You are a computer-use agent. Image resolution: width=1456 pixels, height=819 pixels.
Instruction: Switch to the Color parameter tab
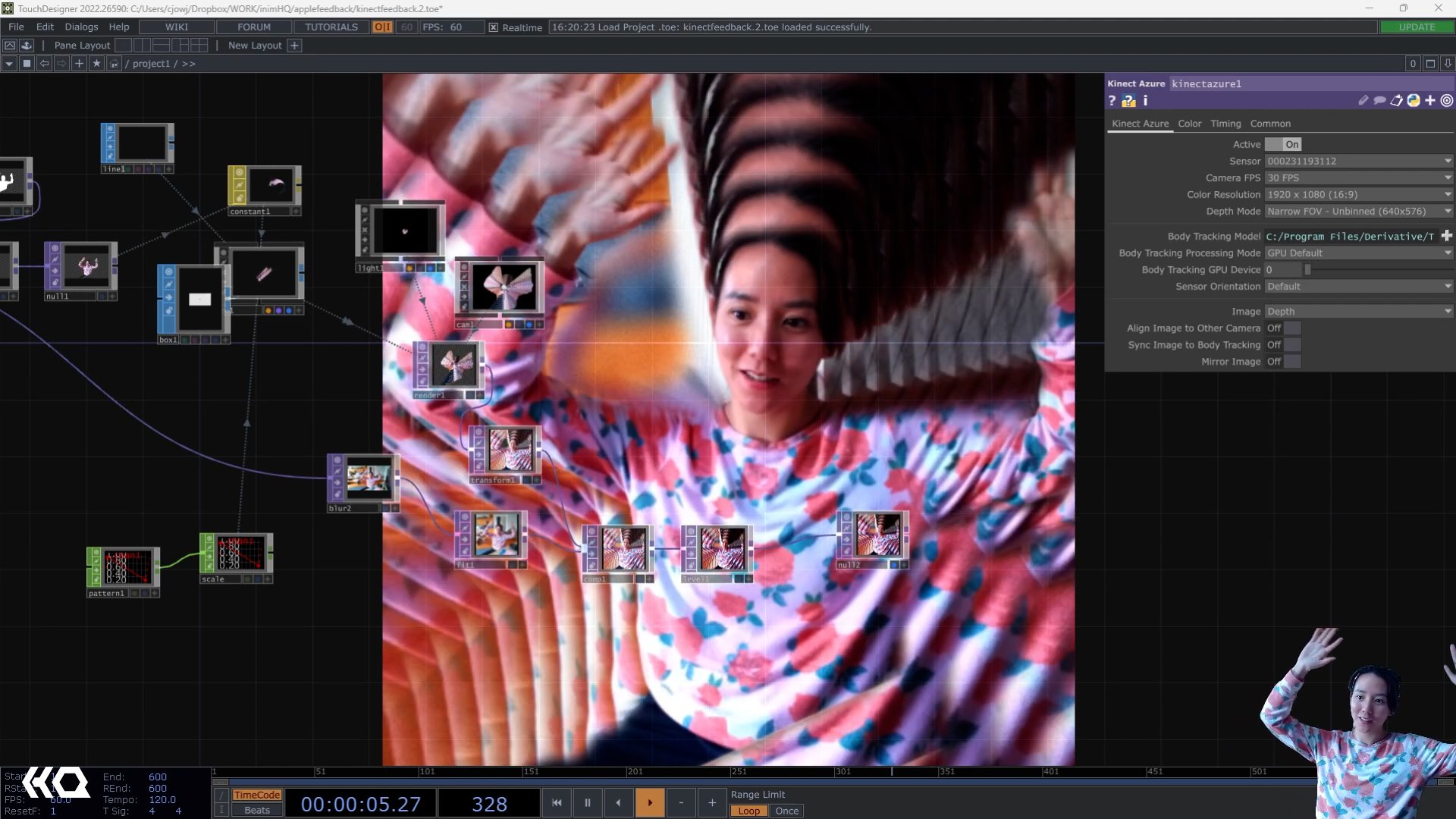click(1189, 124)
